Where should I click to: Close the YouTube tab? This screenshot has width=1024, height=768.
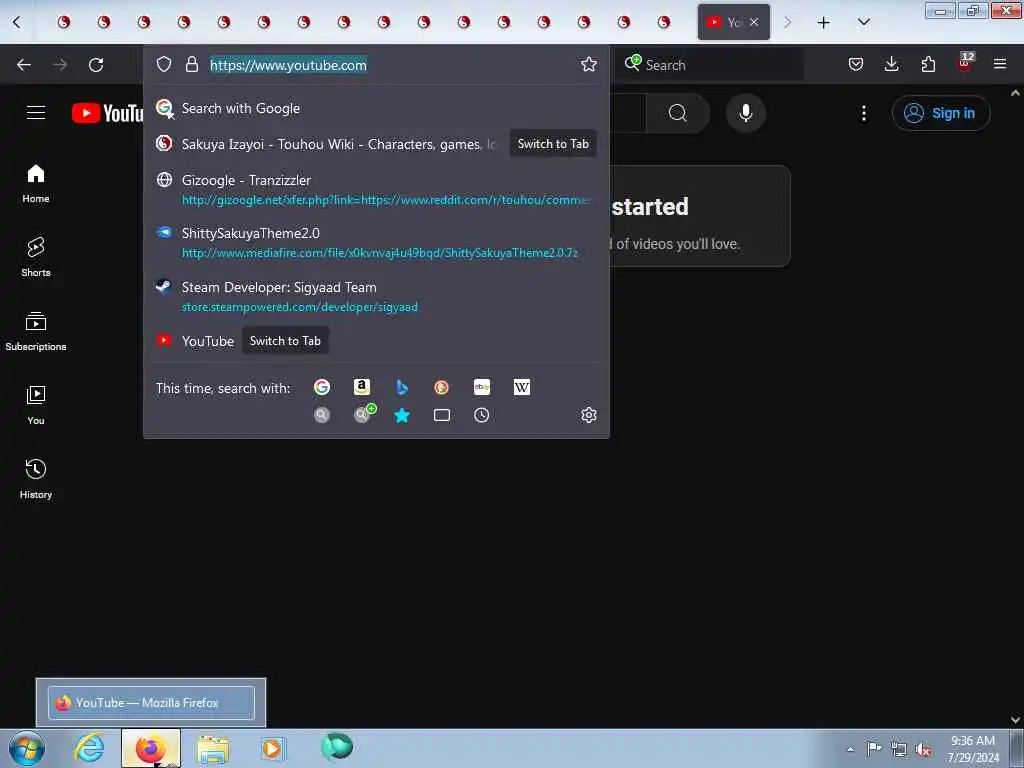754,22
